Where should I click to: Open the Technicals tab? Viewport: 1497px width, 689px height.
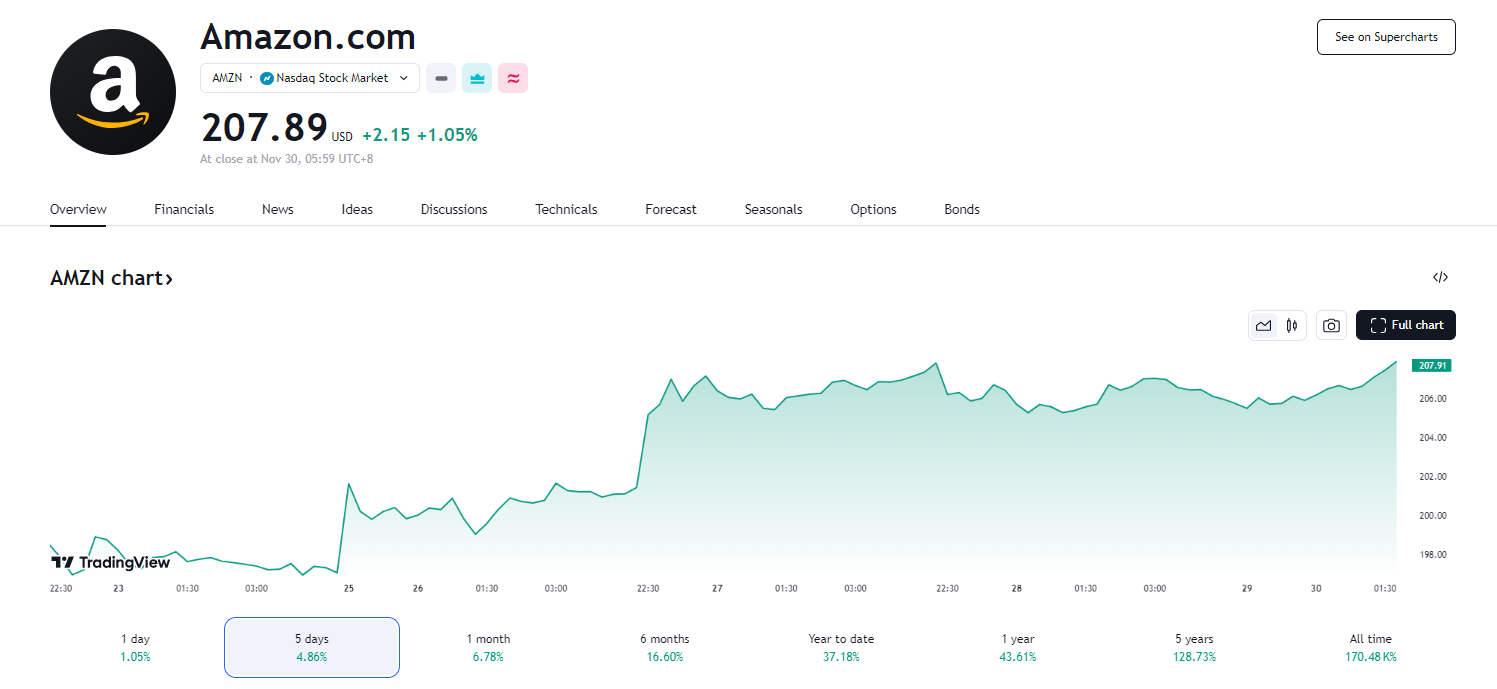click(566, 209)
